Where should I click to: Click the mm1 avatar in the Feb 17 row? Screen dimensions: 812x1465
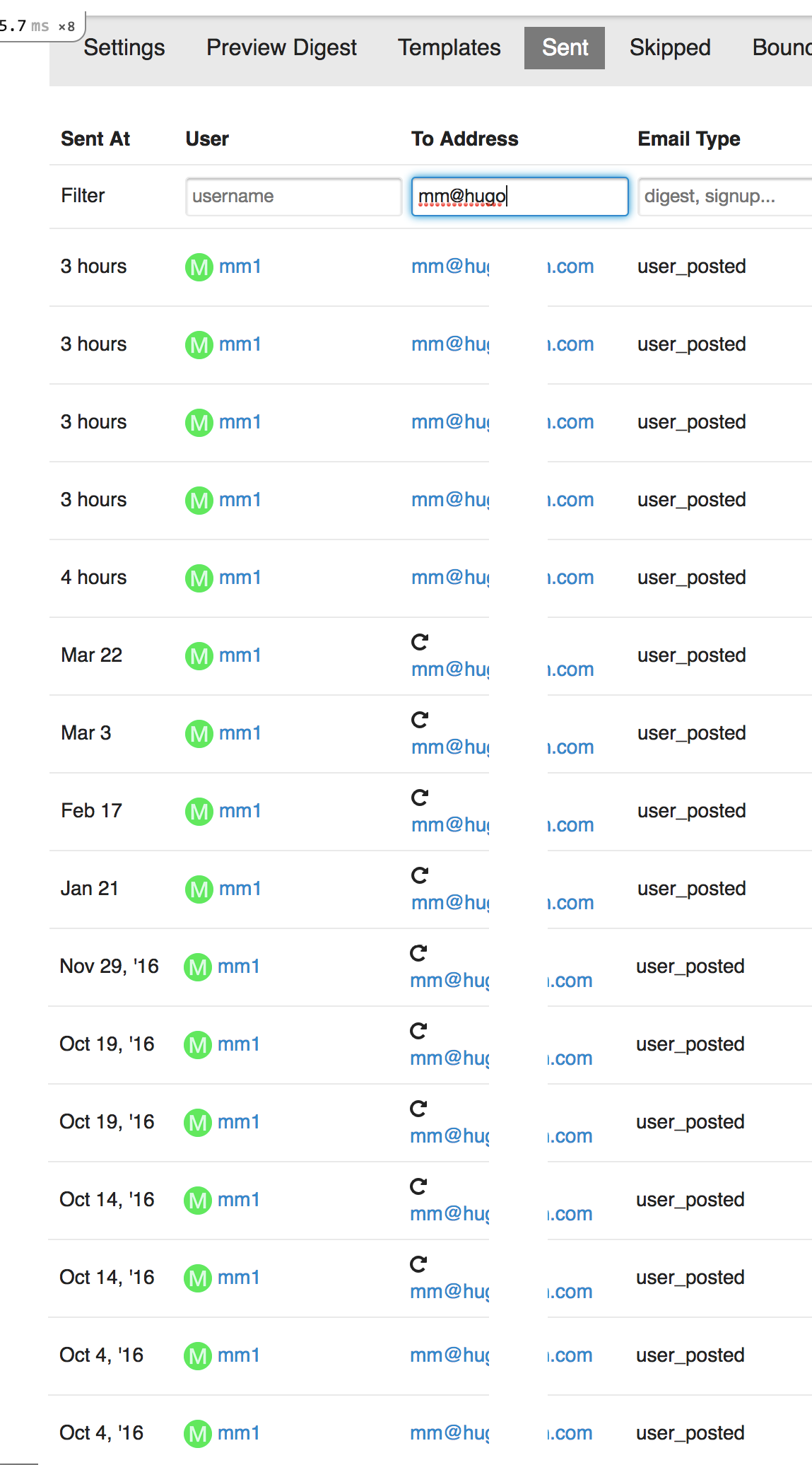pyautogui.click(x=199, y=812)
